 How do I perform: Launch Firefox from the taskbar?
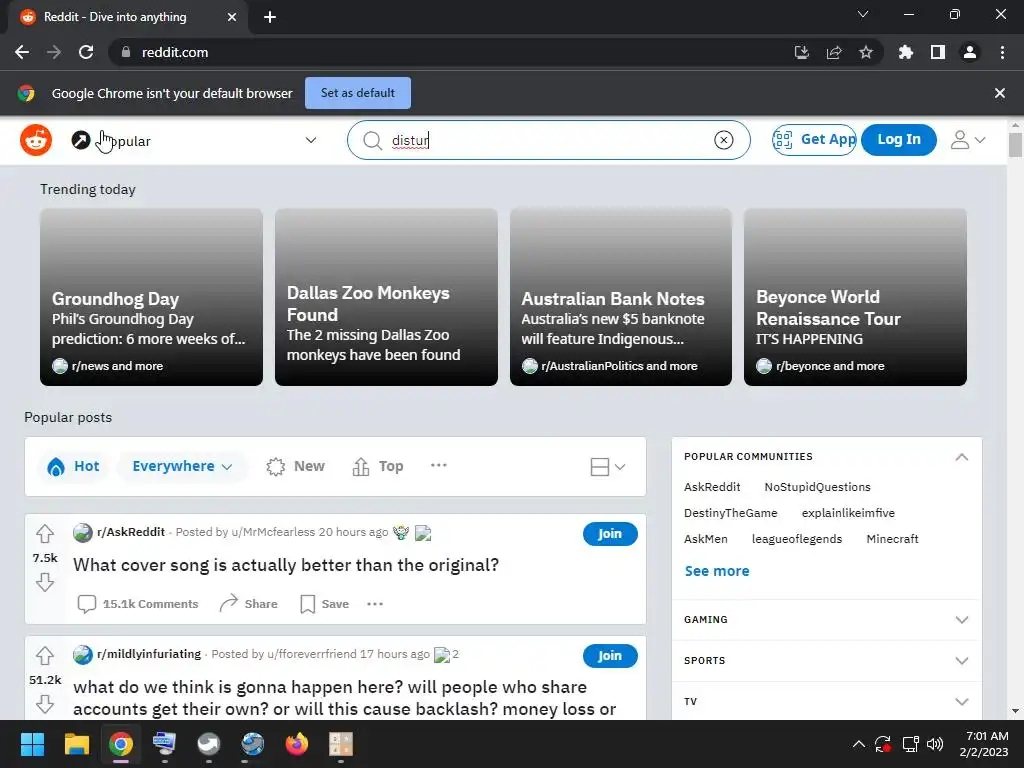[296, 744]
